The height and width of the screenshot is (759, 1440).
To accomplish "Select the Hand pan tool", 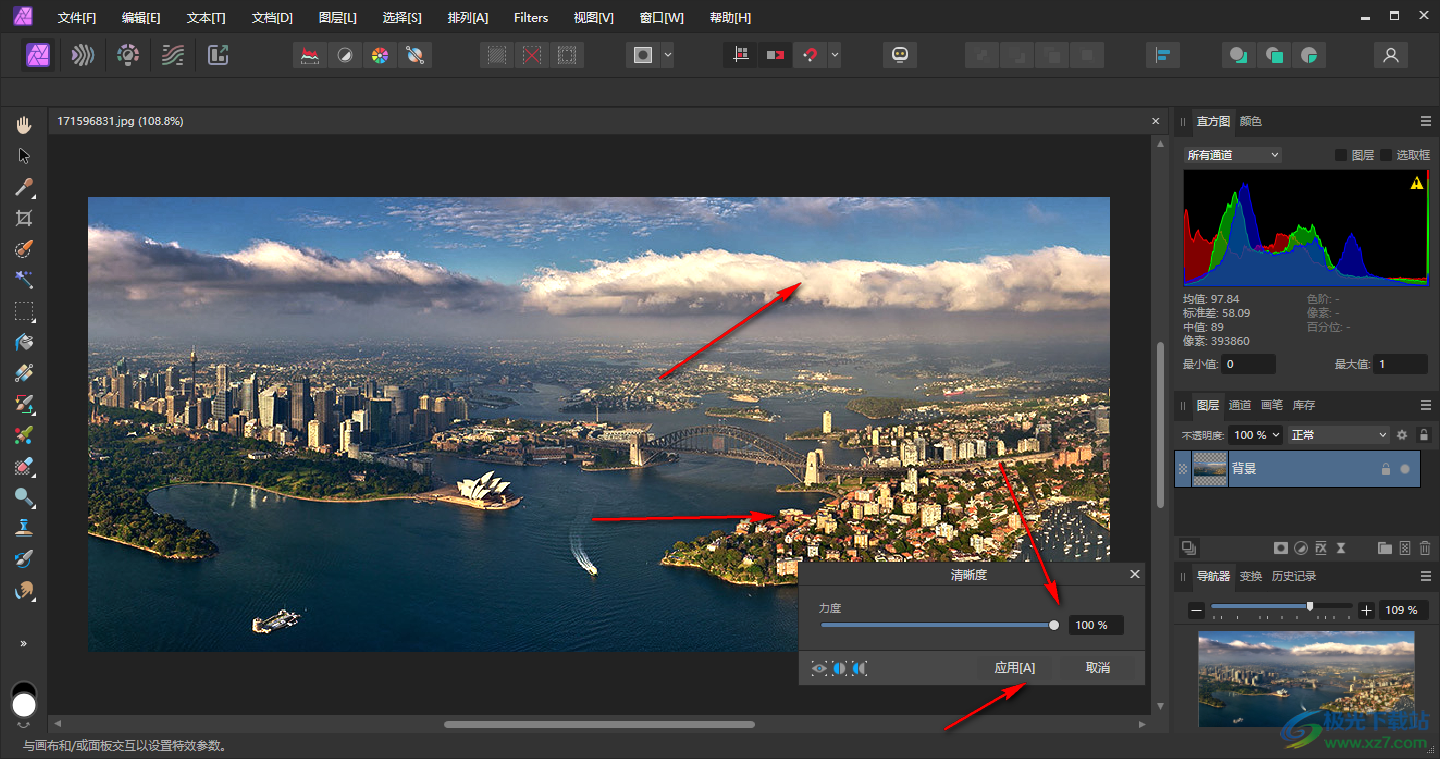I will pyautogui.click(x=24, y=125).
